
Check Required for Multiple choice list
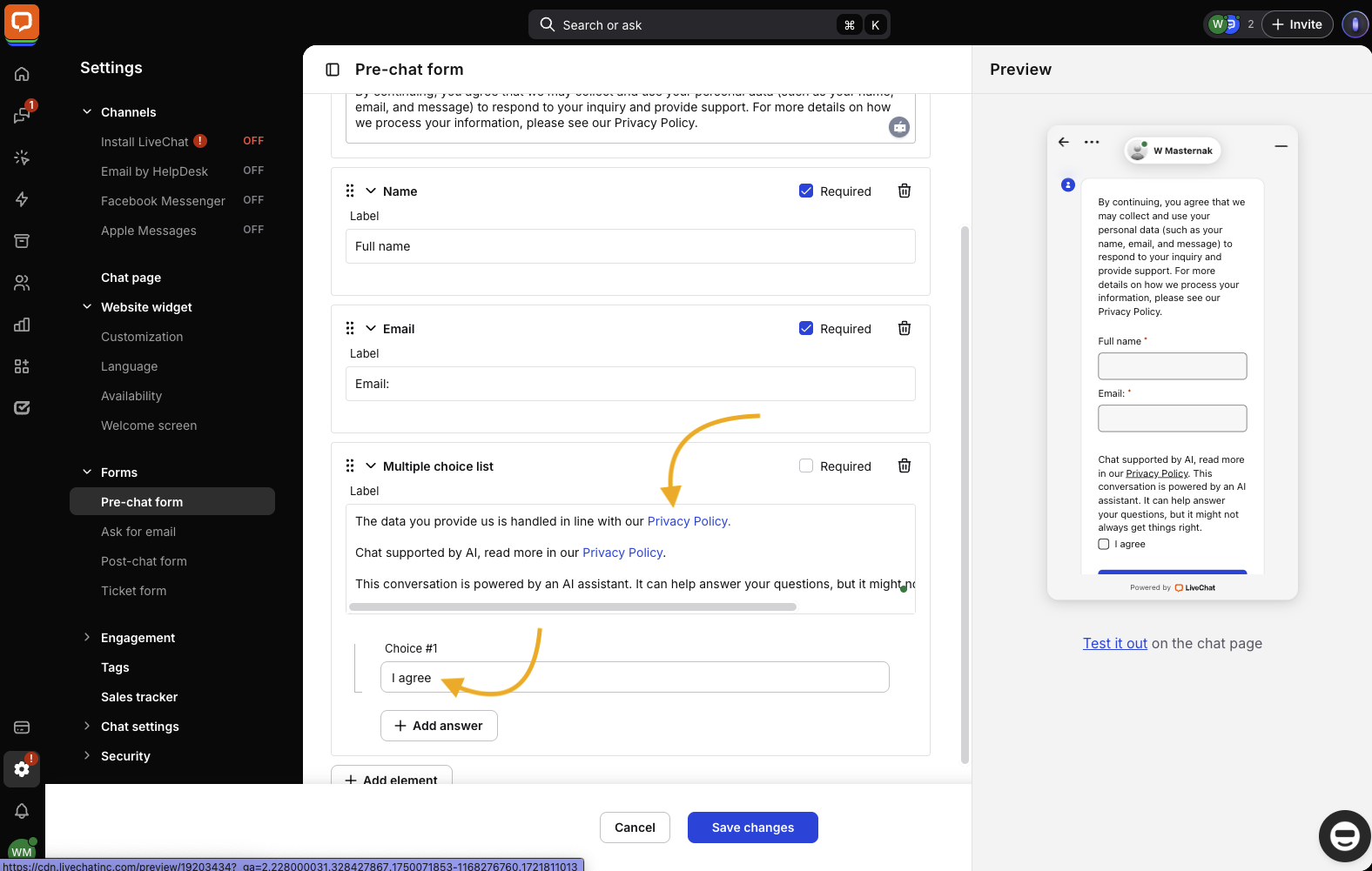coord(806,466)
